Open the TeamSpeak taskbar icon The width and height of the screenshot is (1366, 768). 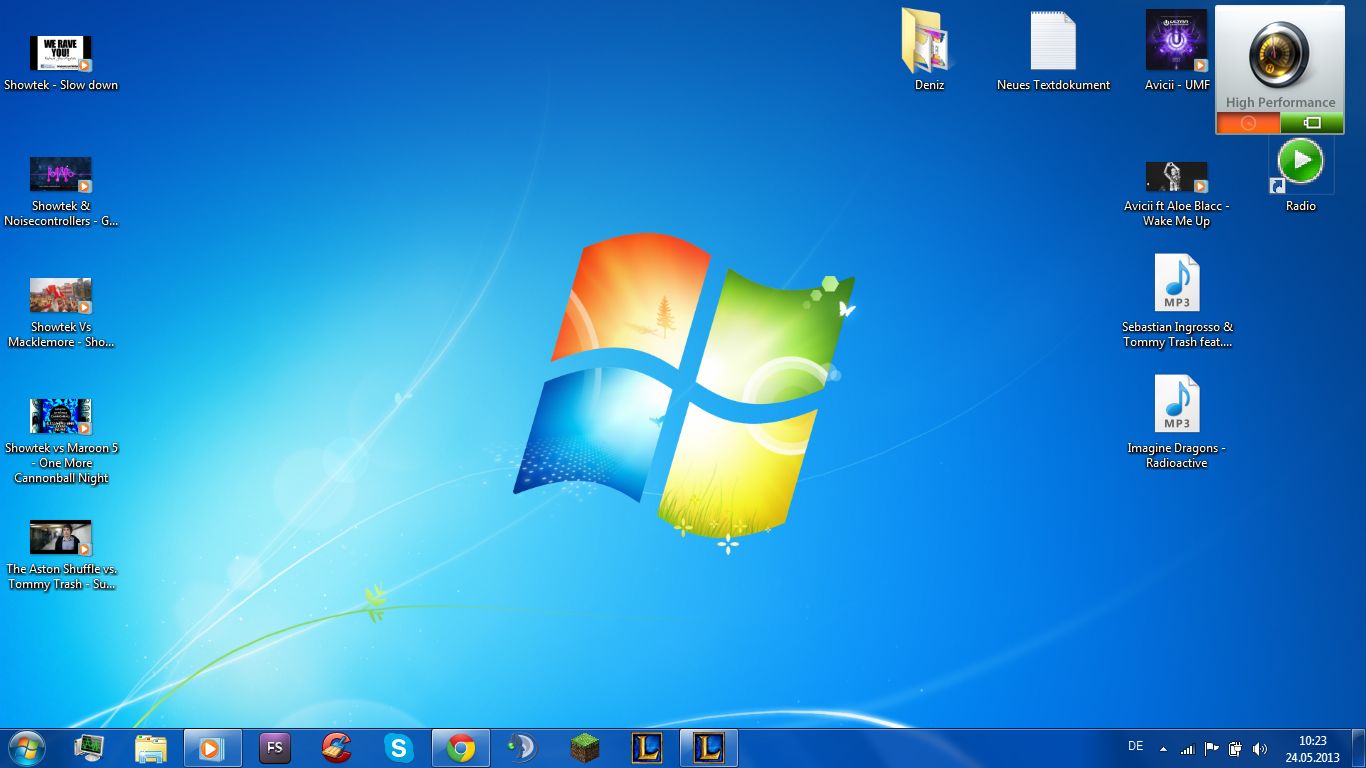522,748
